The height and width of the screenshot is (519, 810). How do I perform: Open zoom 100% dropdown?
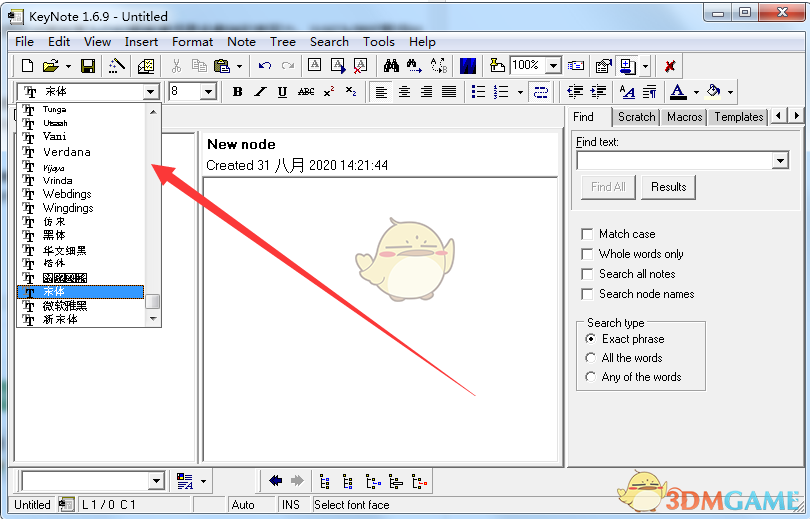coord(553,66)
